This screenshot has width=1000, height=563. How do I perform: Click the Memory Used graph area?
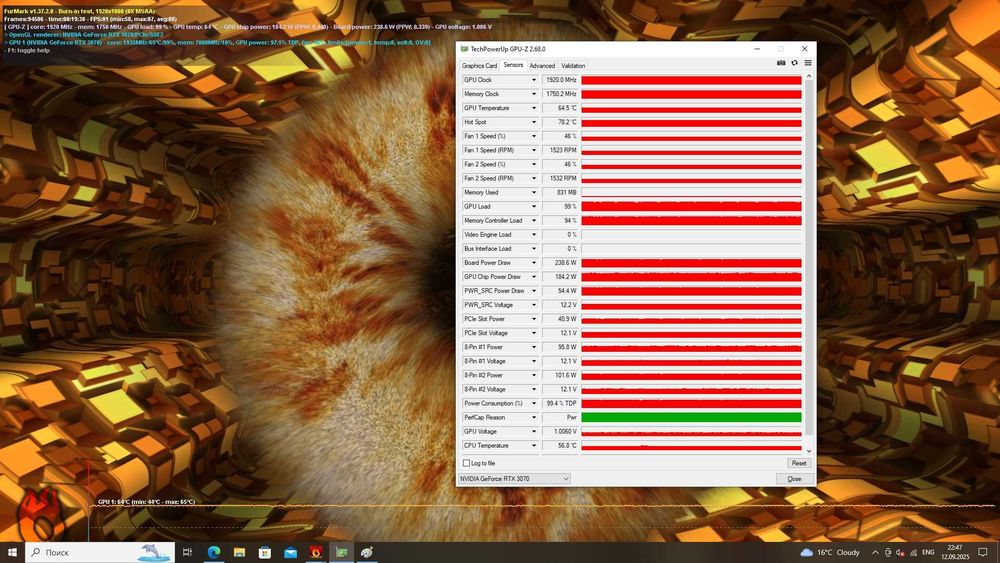(x=691, y=192)
